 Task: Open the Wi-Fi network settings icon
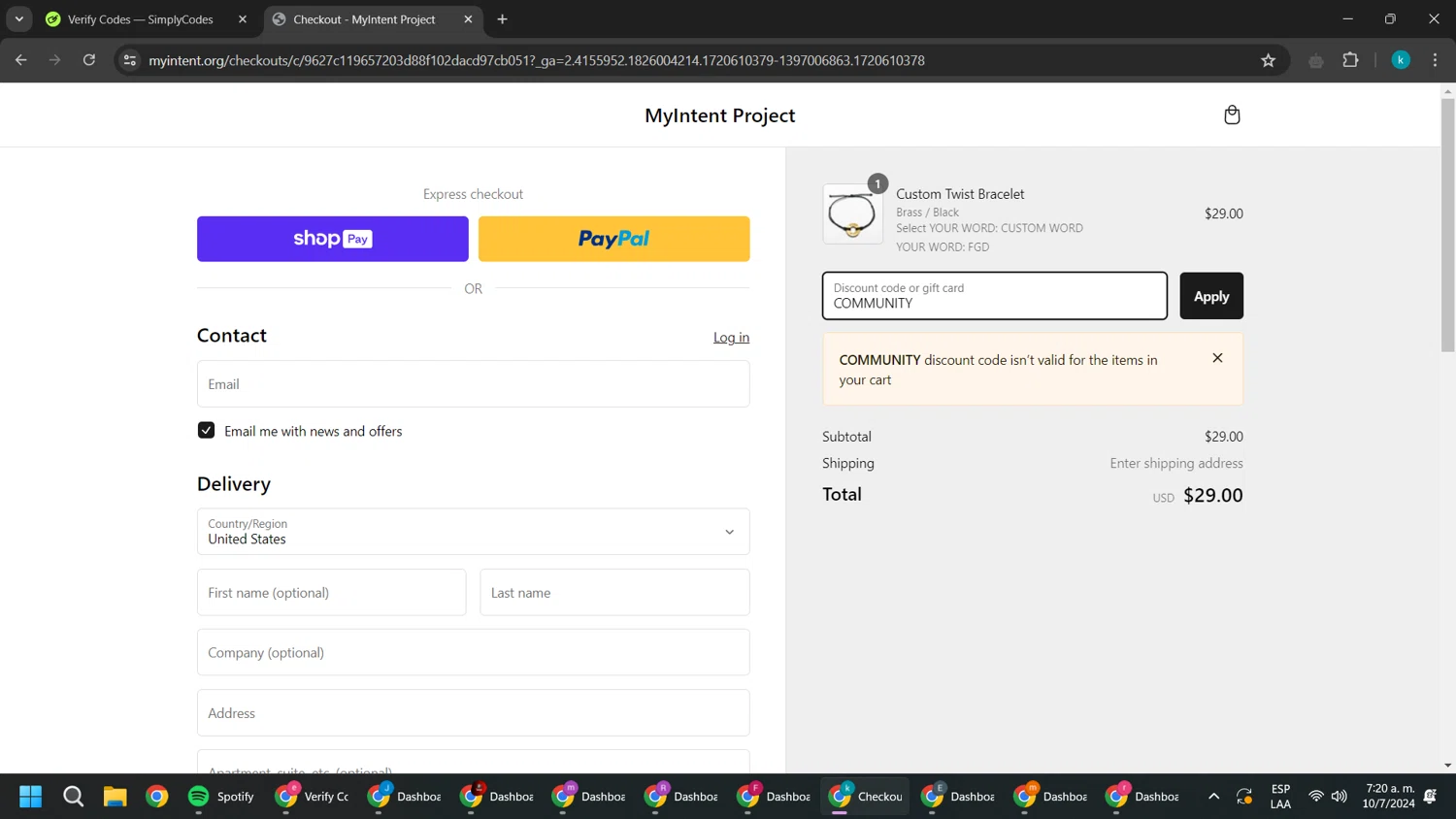pyautogui.click(x=1316, y=797)
